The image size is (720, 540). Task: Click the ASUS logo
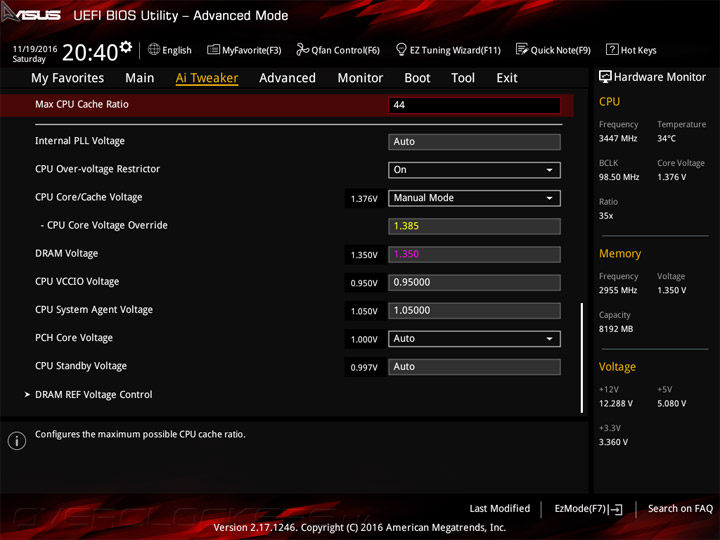(31, 13)
